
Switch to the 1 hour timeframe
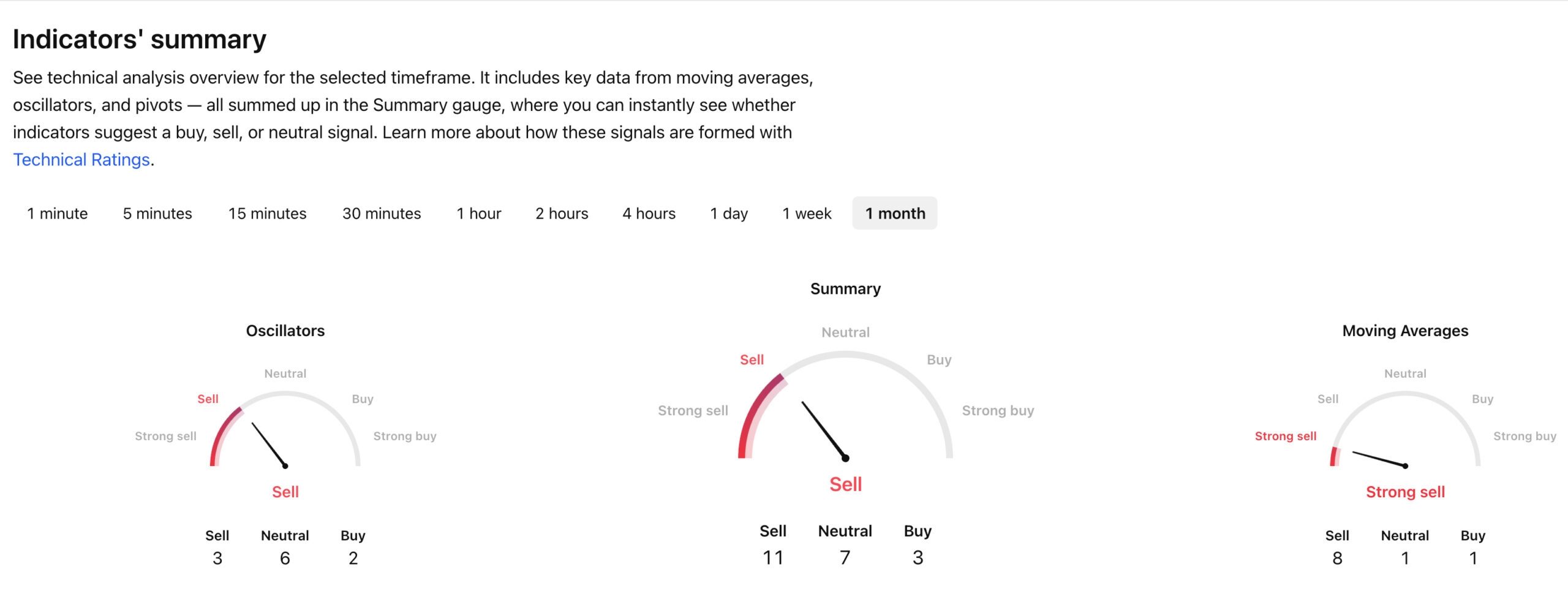tap(478, 213)
